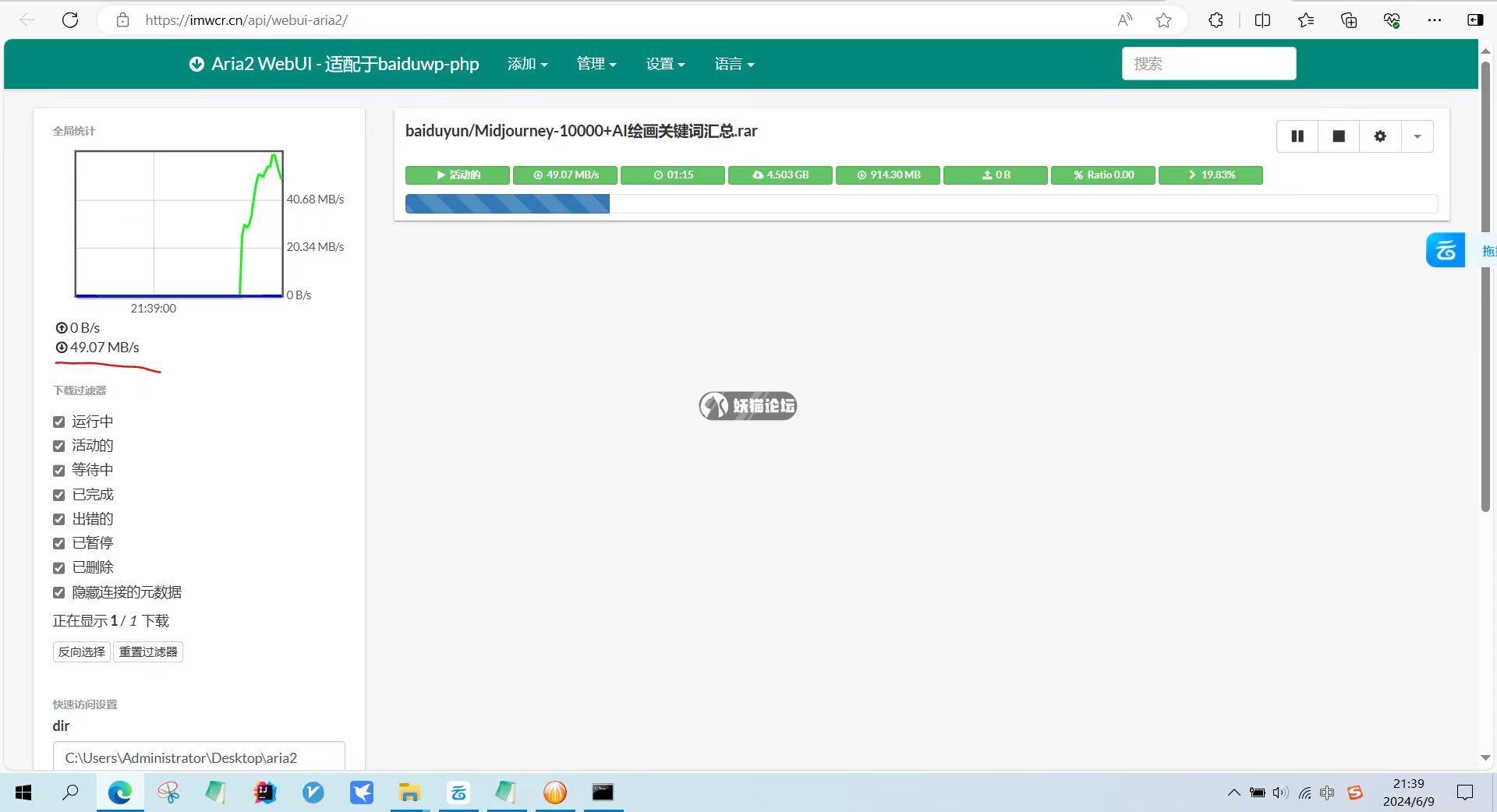Click the site info lock icon
This screenshot has height=812, width=1497.
point(122,20)
